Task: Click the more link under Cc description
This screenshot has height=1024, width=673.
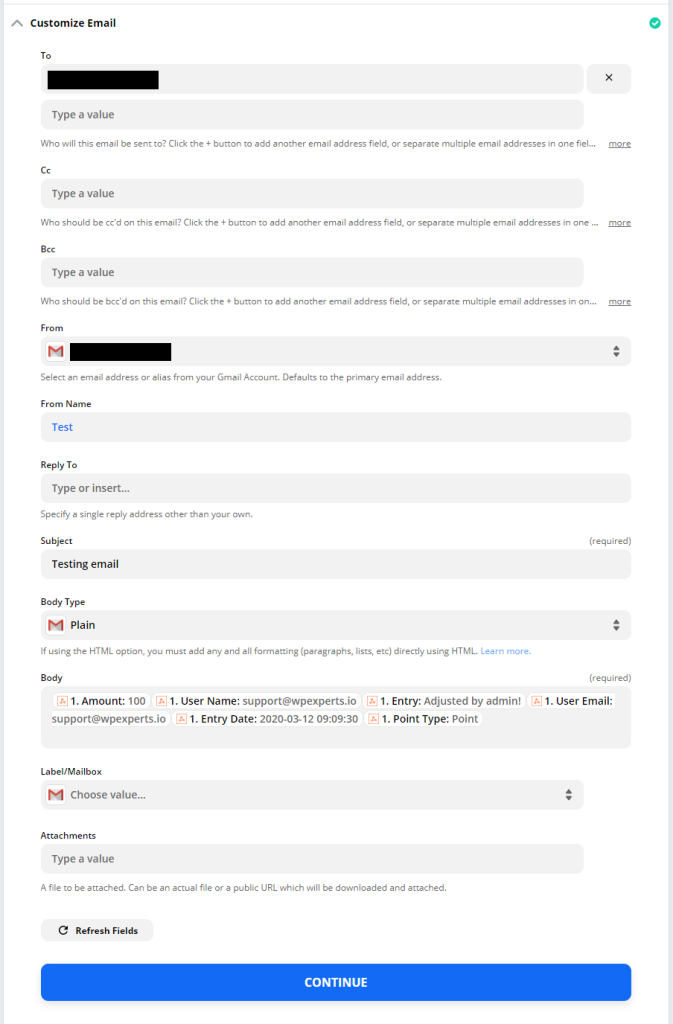Action: pos(619,222)
